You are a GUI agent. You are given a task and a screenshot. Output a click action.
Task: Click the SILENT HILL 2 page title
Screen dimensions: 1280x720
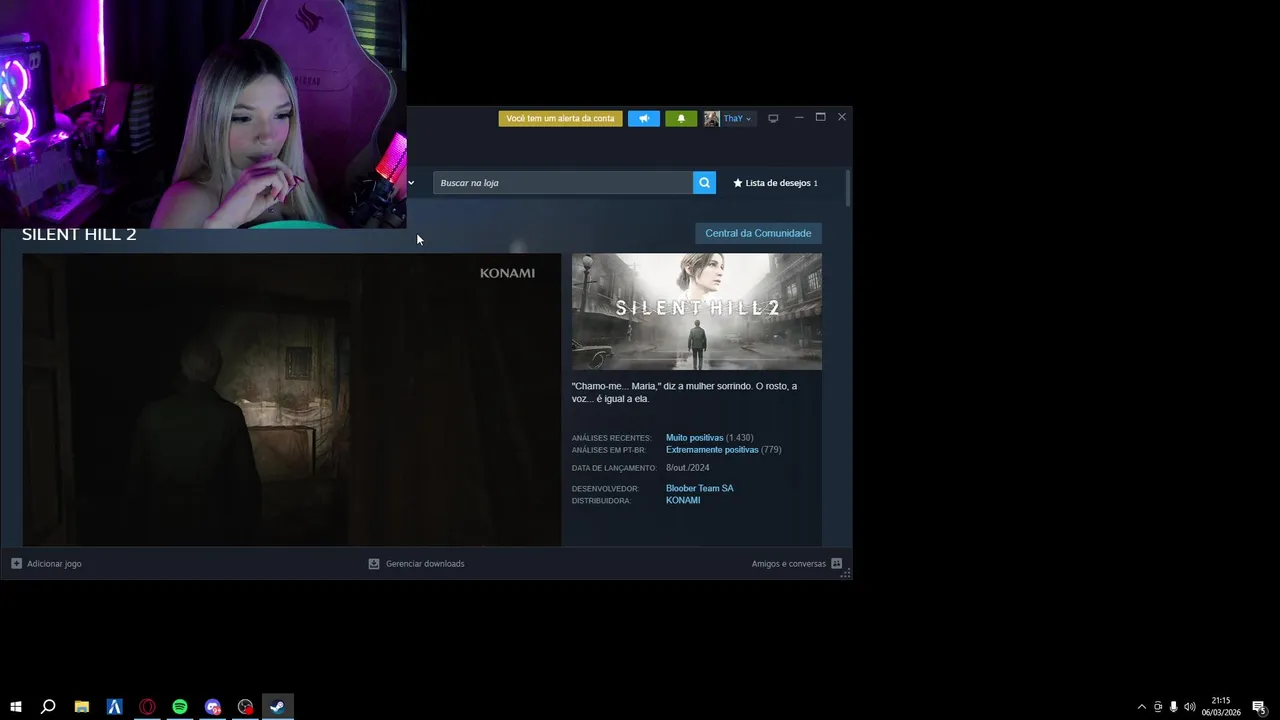pyautogui.click(x=79, y=235)
